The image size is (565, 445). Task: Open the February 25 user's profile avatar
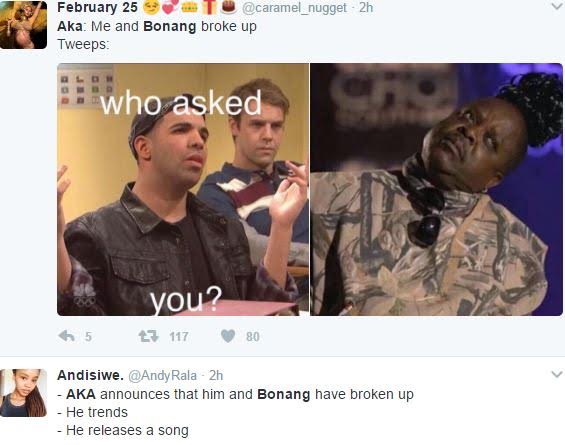tap(23, 25)
